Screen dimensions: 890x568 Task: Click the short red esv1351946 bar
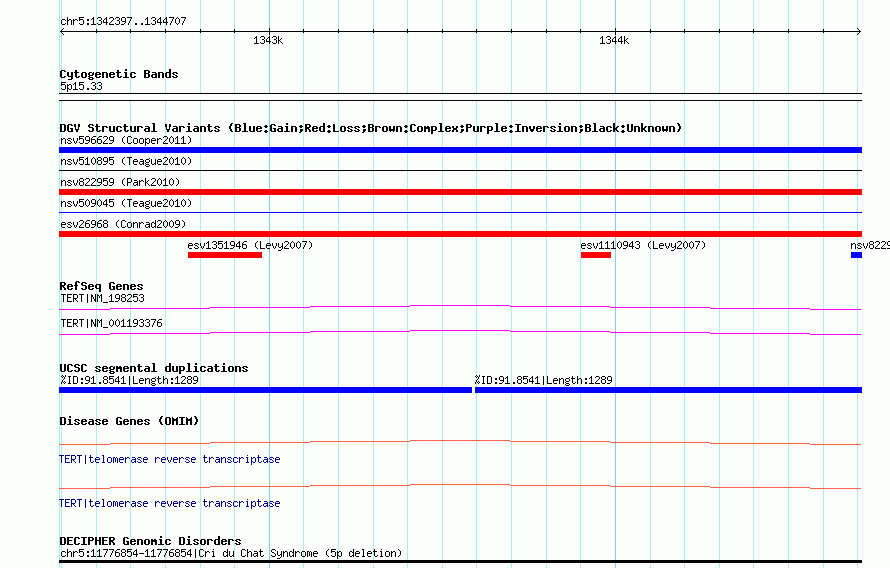coord(225,255)
